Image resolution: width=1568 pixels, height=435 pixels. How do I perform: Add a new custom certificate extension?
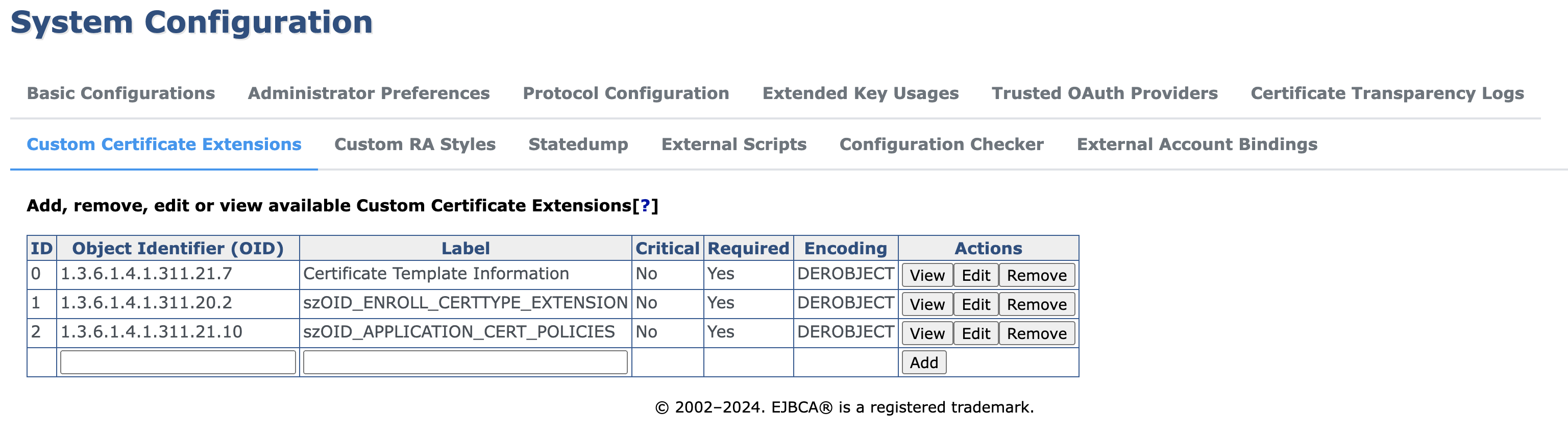(x=923, y=362)
